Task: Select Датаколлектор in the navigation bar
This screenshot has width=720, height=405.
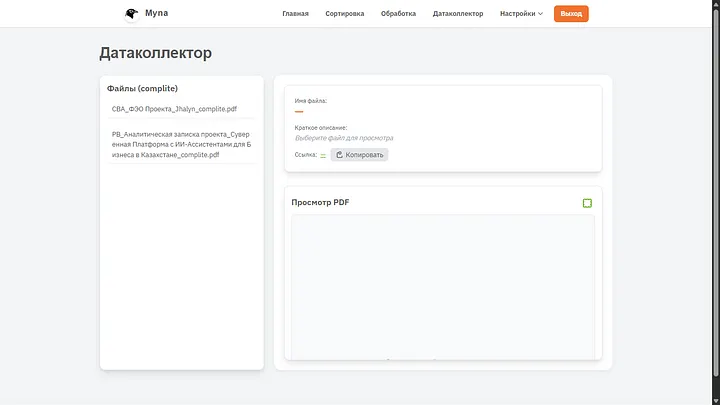Action: (x=457, y=14)
